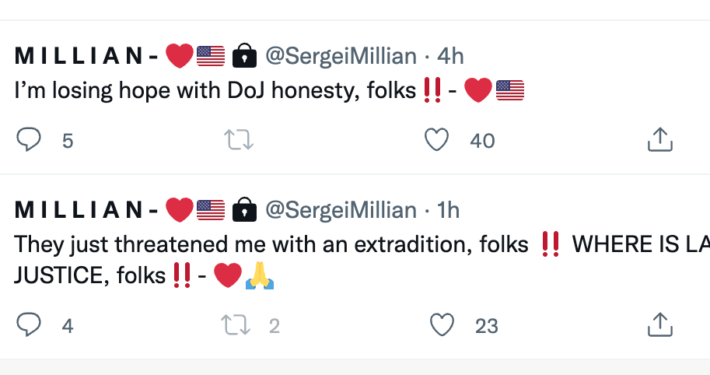
Task: Open @SergeiMillian handle on second tweet
Action: (341, 211)
